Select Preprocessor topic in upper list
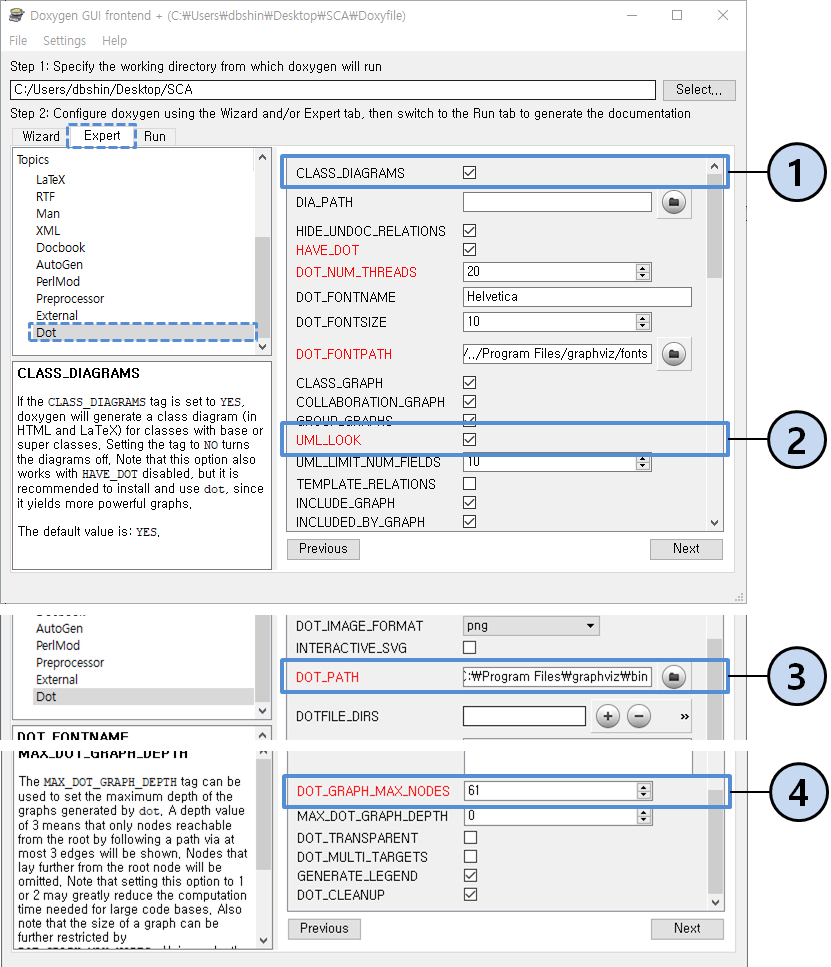Viewport: 831px width, 967px height. 70,299
